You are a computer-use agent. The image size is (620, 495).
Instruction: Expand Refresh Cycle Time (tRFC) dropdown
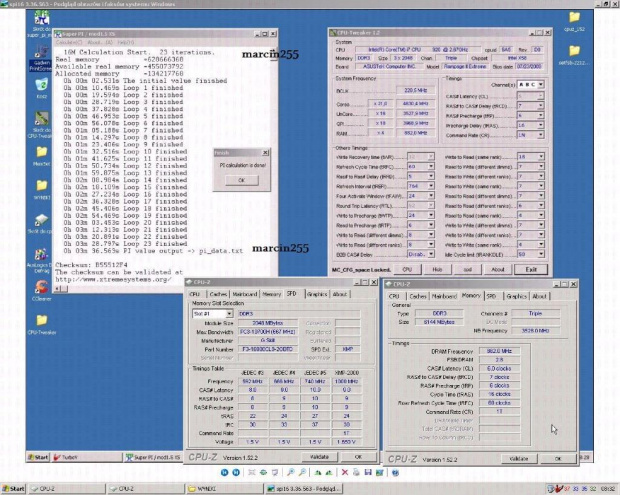[x=431, y=166]
